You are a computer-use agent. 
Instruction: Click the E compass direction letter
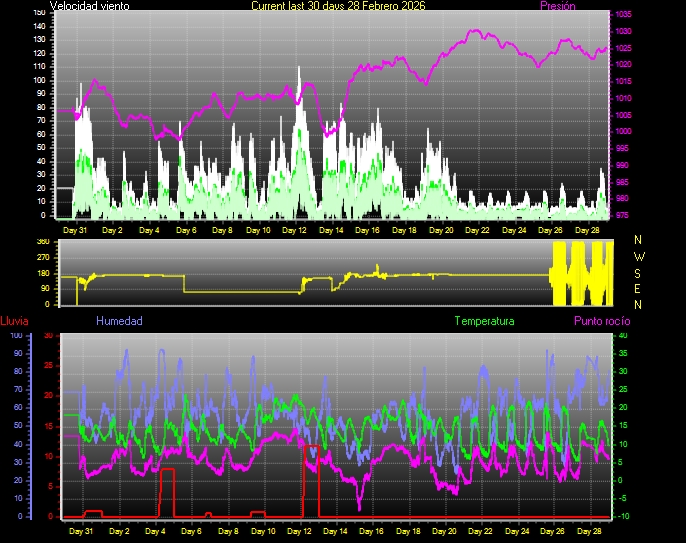[x=639, y=288]
